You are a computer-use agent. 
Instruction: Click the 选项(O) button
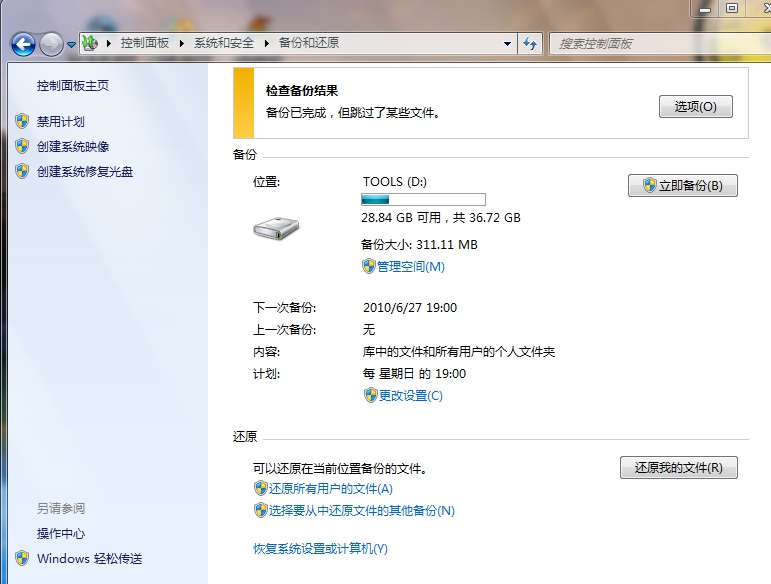[696, 107]
